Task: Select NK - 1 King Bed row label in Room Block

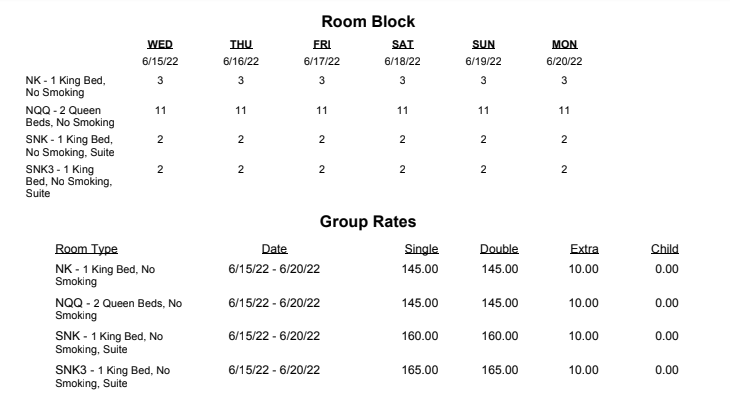Action: coord(66,86)
